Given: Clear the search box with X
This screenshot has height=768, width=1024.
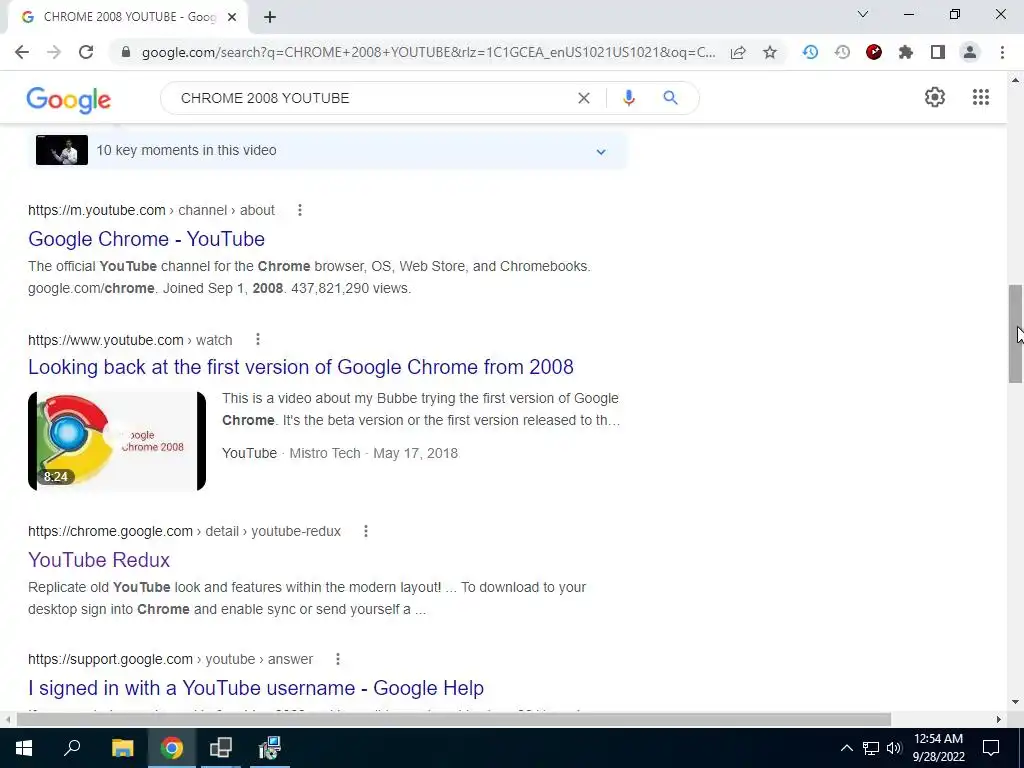Looking at the screenshot, I should (584, 98).
